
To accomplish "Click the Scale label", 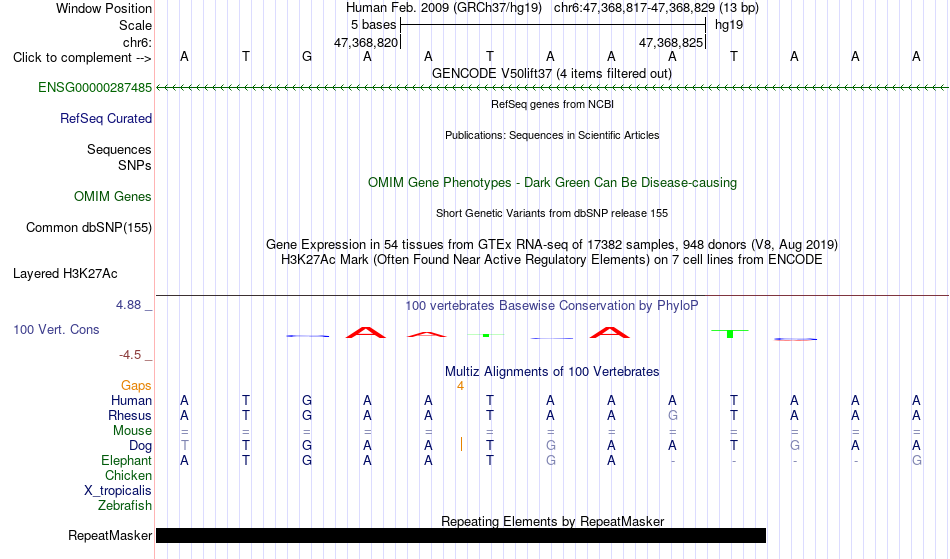I will (135, 25).
